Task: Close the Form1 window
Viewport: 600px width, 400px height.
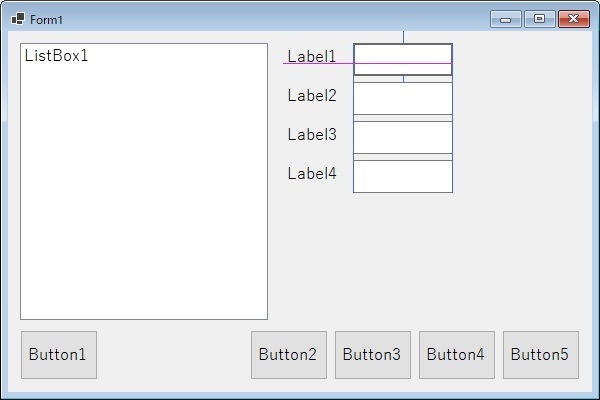Action: coord(573,19)
